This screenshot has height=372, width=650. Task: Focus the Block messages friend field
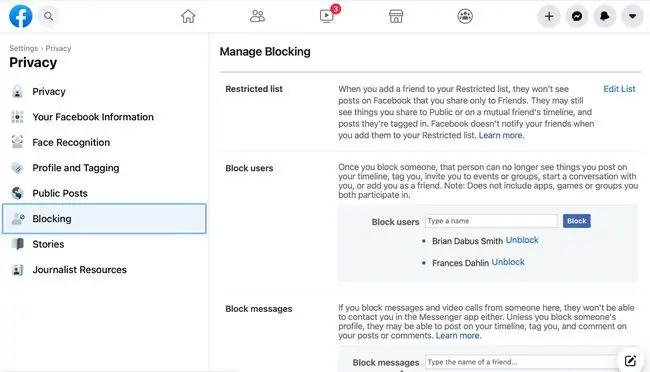(522, 362)
